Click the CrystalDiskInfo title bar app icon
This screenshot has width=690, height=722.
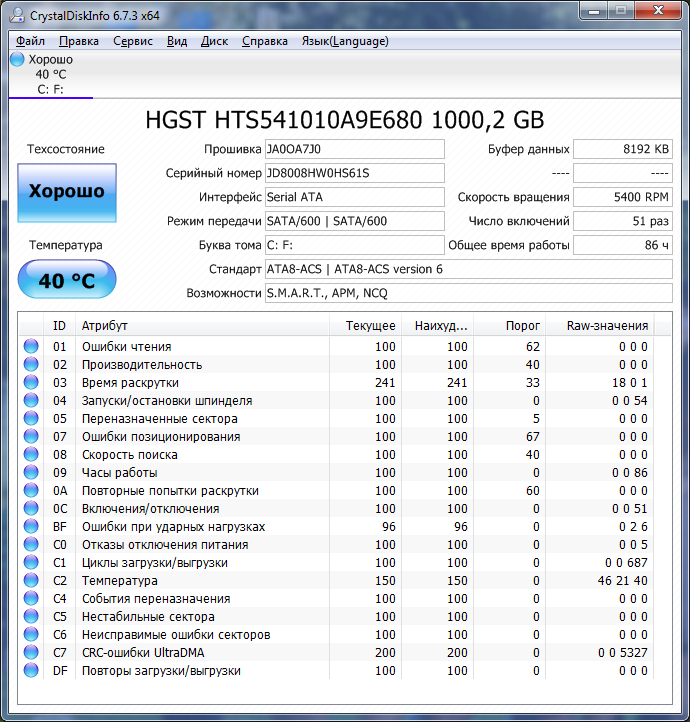pos(16,14)
